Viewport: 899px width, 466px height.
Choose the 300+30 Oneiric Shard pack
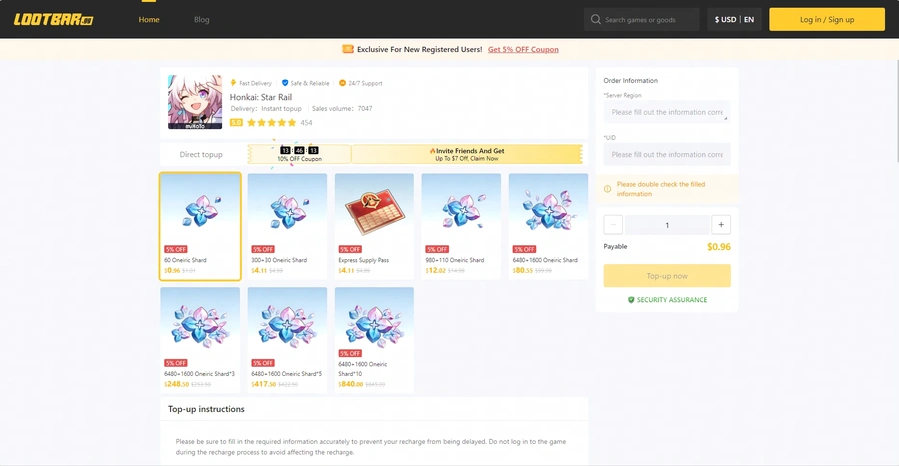(x=287, y=226)
